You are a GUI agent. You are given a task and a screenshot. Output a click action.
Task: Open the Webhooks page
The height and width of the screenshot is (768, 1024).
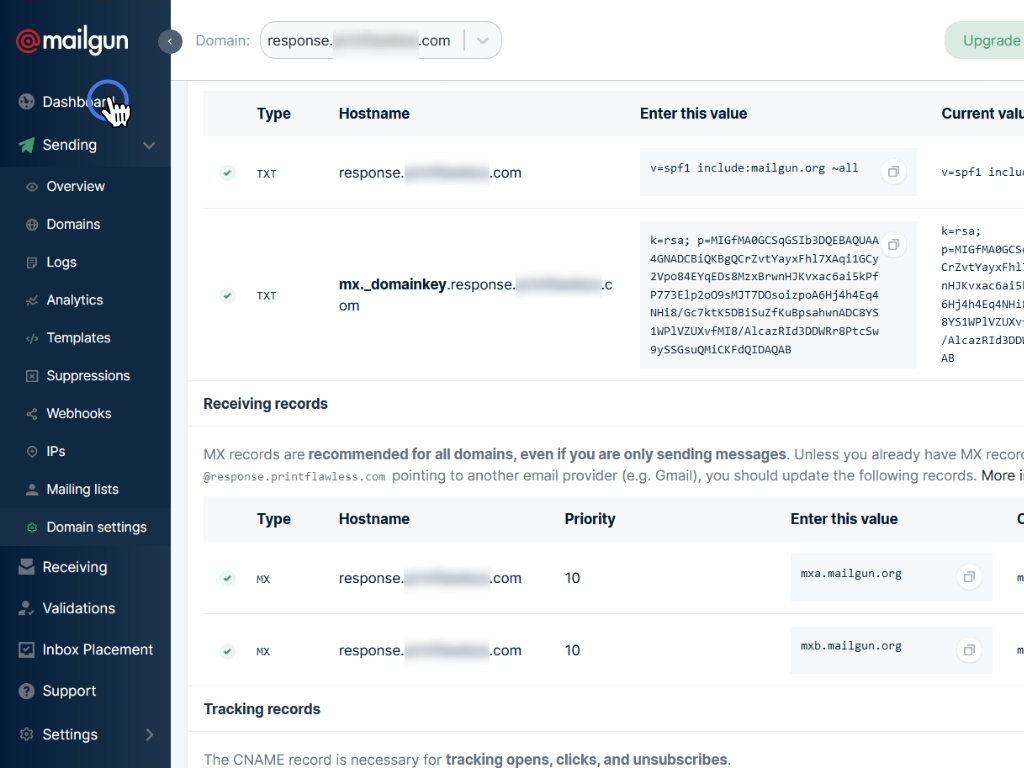point(78,413)
